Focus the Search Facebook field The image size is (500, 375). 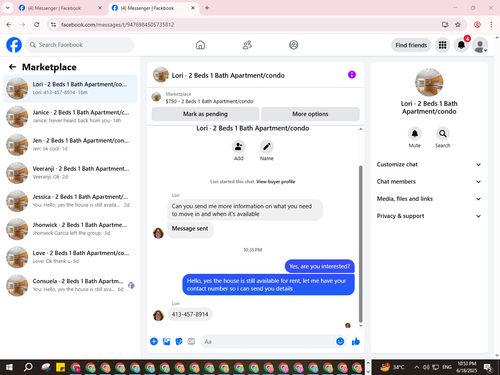(80, 45)
